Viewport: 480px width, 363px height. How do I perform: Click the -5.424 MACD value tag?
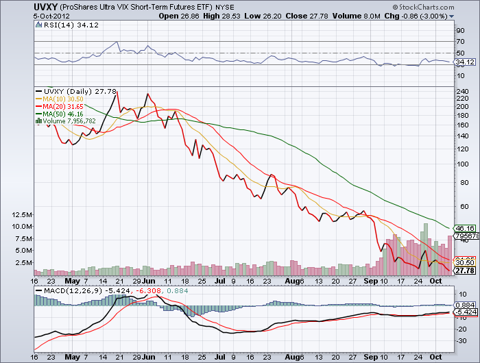click(x=466, y=312)
